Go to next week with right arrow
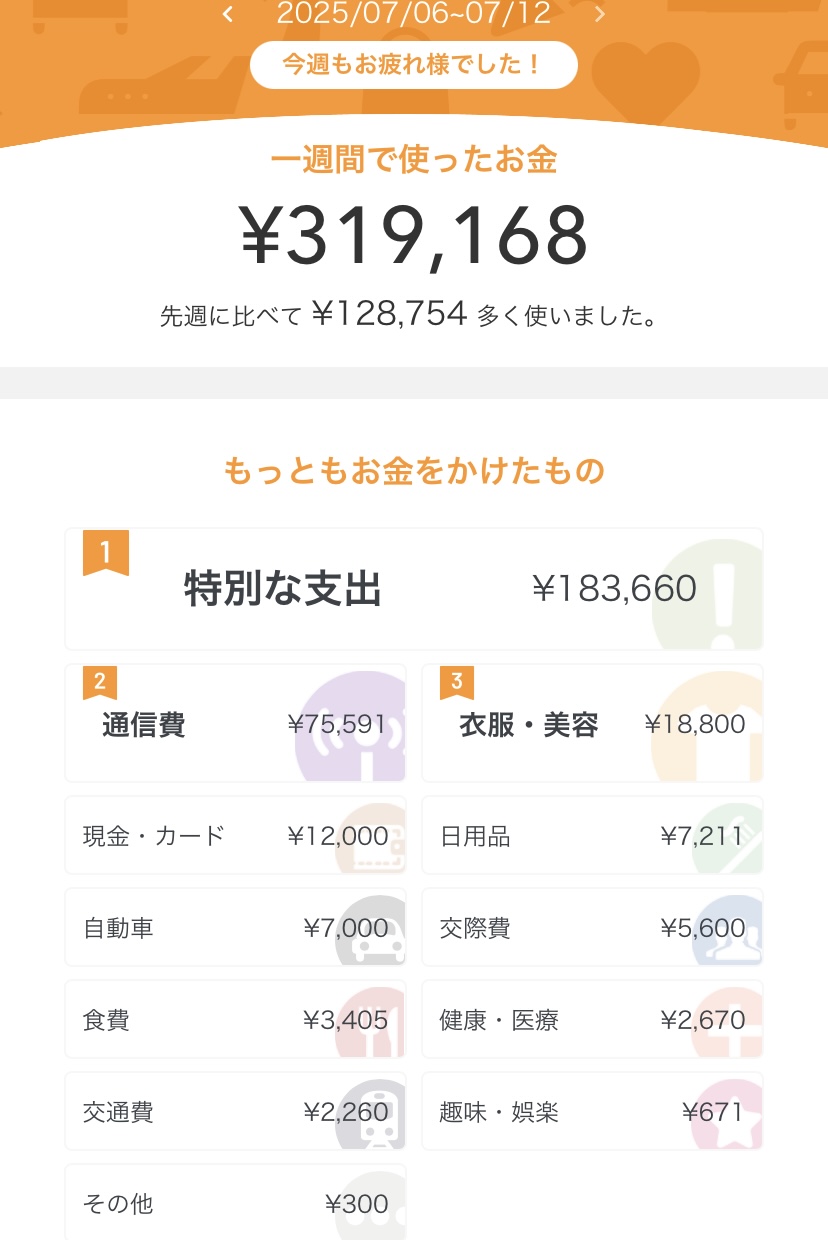Viewport: 828px width, 1240px height. click(600, 14)
